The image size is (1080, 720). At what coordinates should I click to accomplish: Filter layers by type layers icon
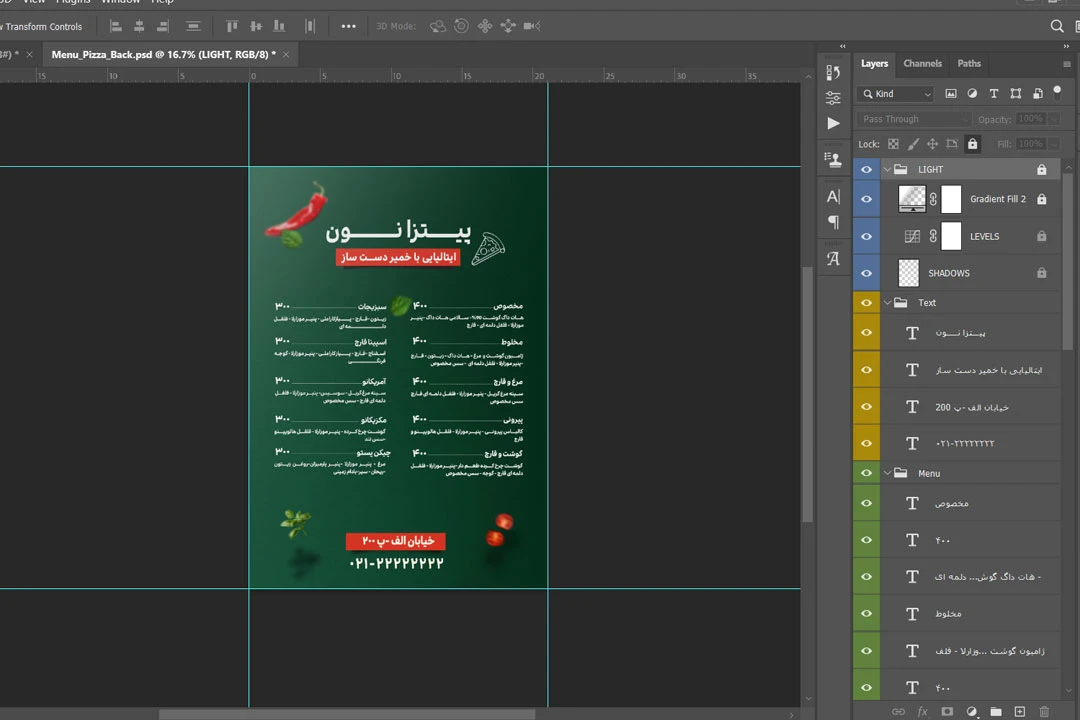993,94
